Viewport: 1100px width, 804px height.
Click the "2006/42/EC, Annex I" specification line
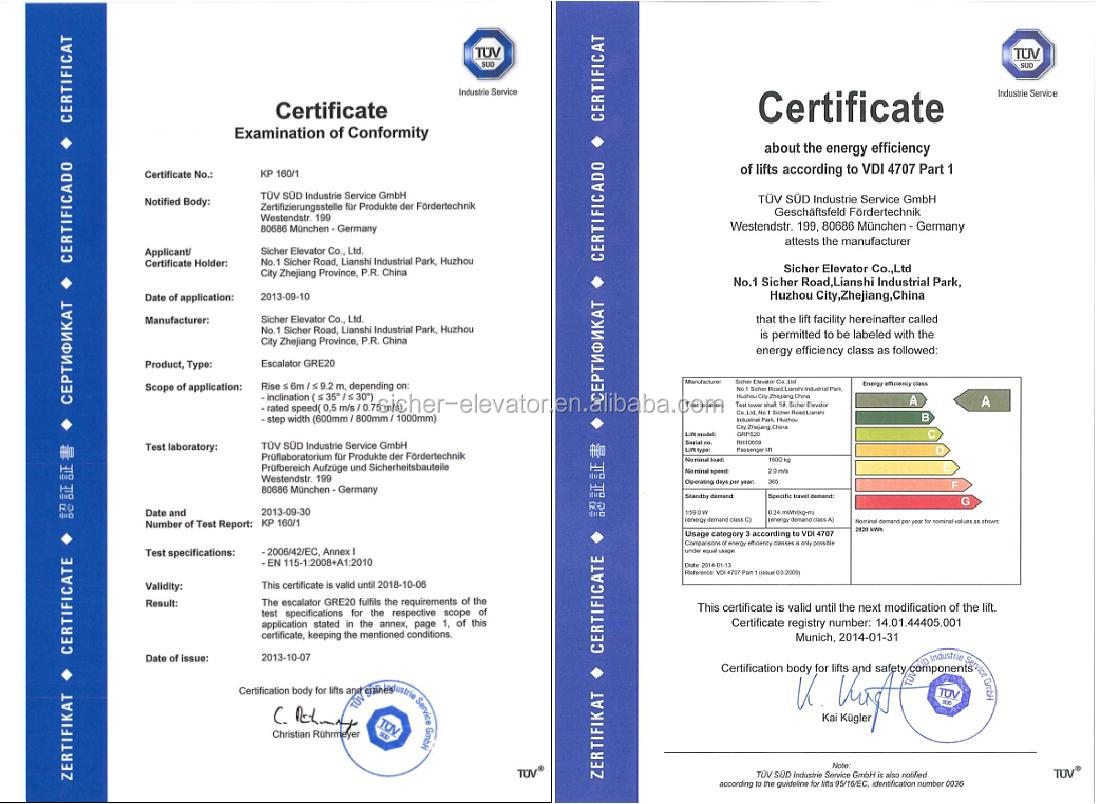[309, 551]
